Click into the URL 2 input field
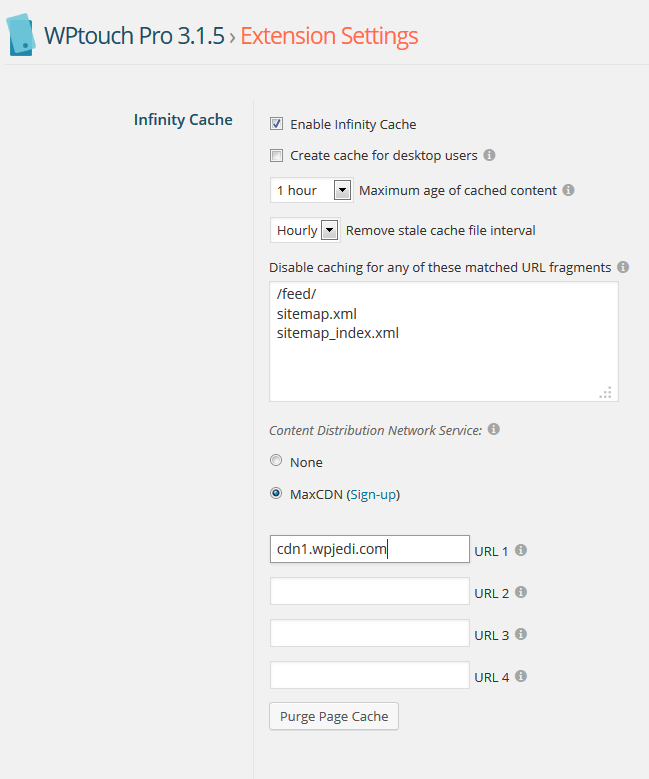Image resolution: width=649 pixels, height=779 pixels. 370,591
